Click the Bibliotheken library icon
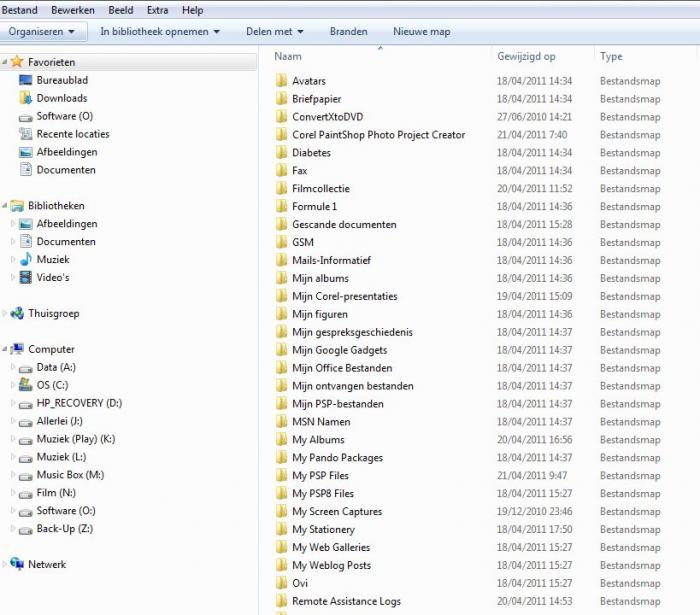Screen dimensions: 700x615 tap(17, 206)
